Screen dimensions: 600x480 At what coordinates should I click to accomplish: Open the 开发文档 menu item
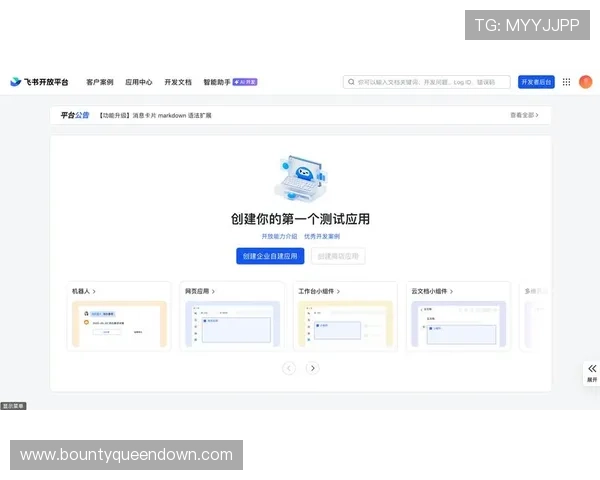[x=178, y=82]
